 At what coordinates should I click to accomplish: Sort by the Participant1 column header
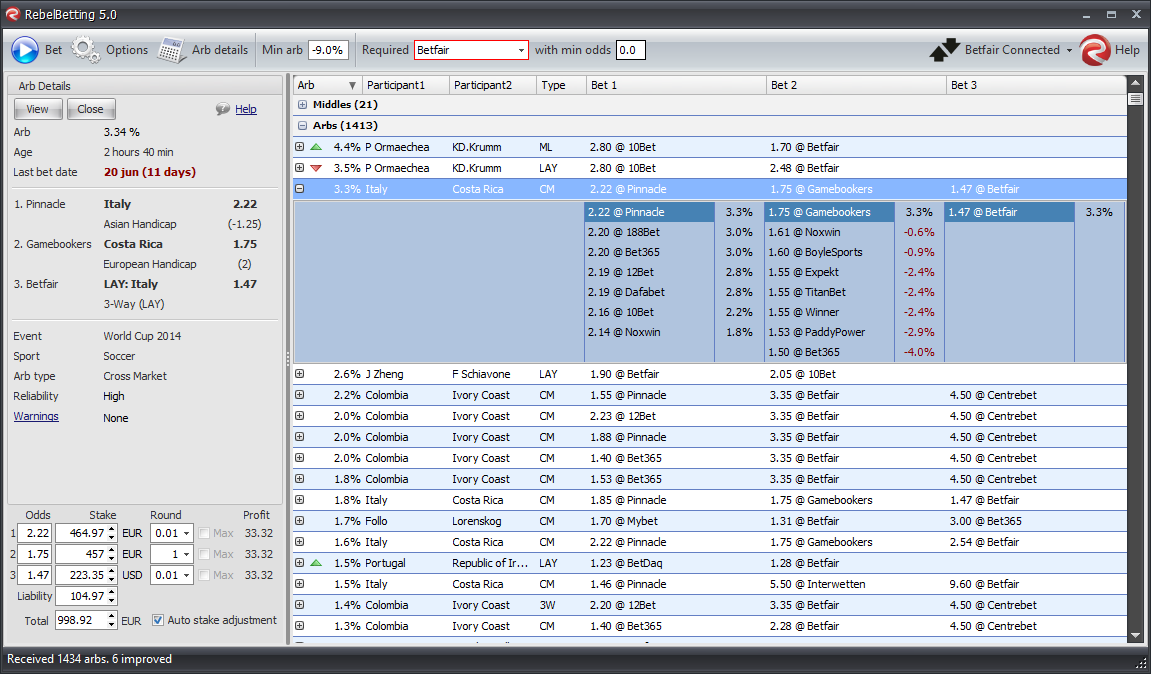(x=395, y=85)
